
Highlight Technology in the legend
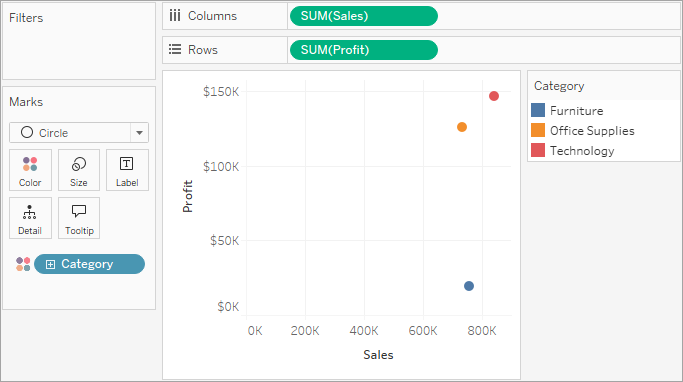582,151
